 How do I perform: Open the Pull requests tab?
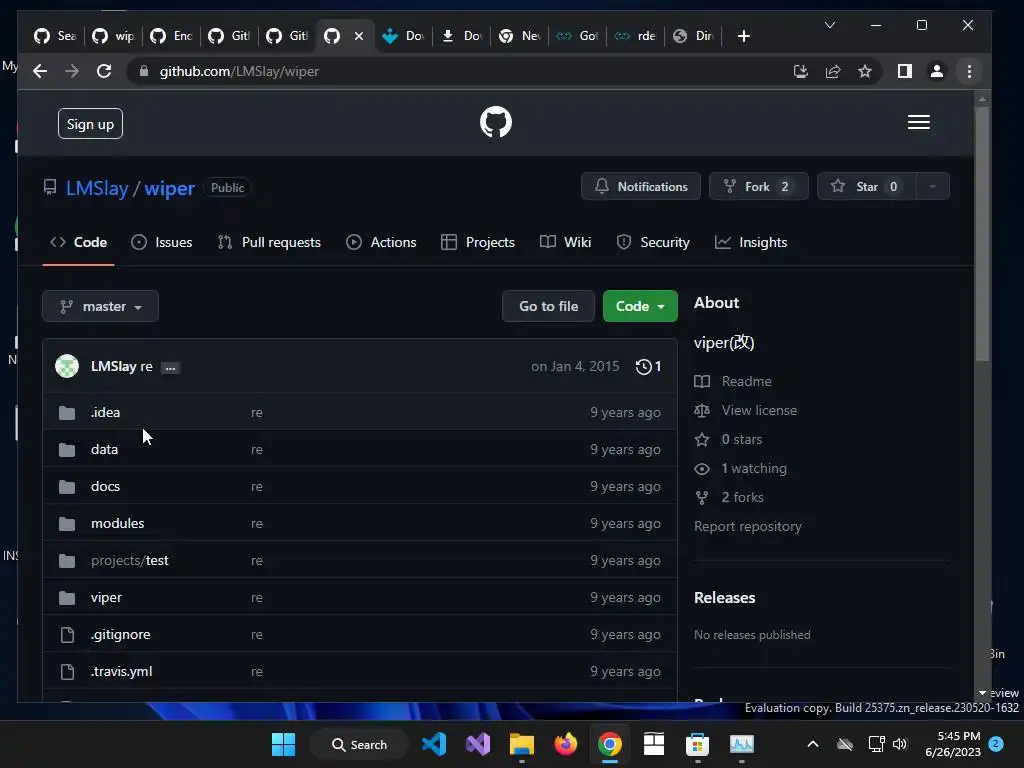[269, 242]
